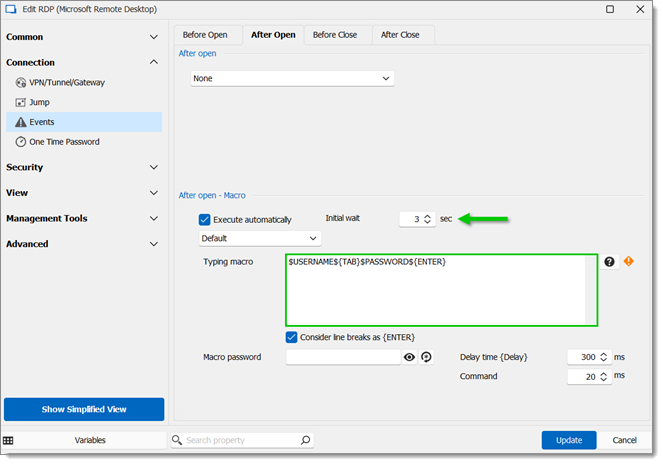Image resolution: width=663 pixels, height=465 pixels.
Task: Switch to the Before Open tab
Action: (205, 35)
